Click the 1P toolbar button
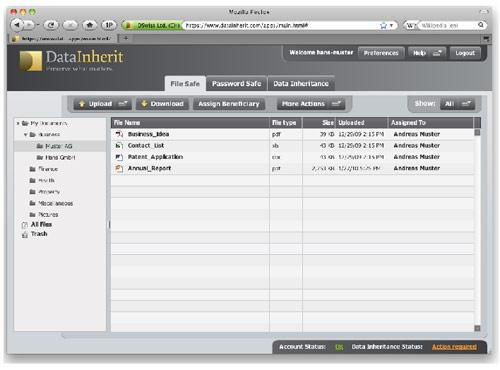500x370 pixels. [x=109, y=25]
